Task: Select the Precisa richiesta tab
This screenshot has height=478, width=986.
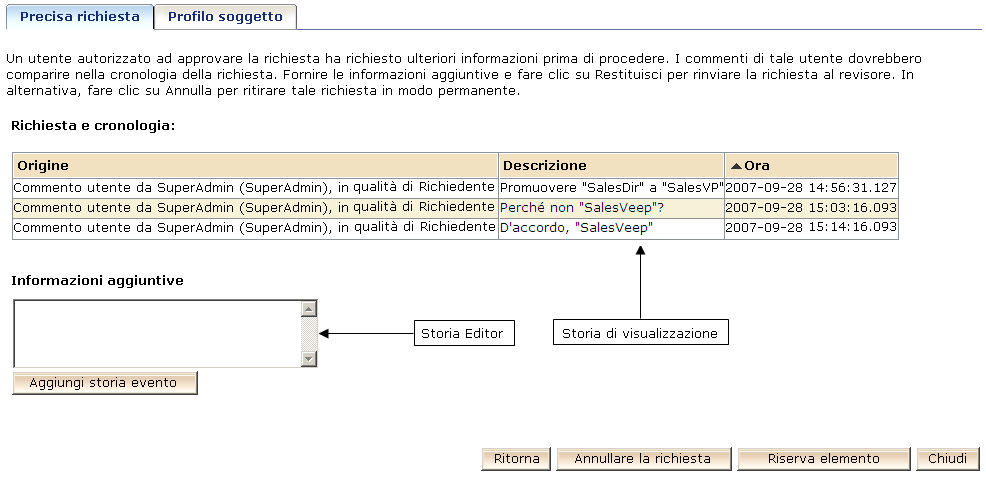Action: [80, 17]
